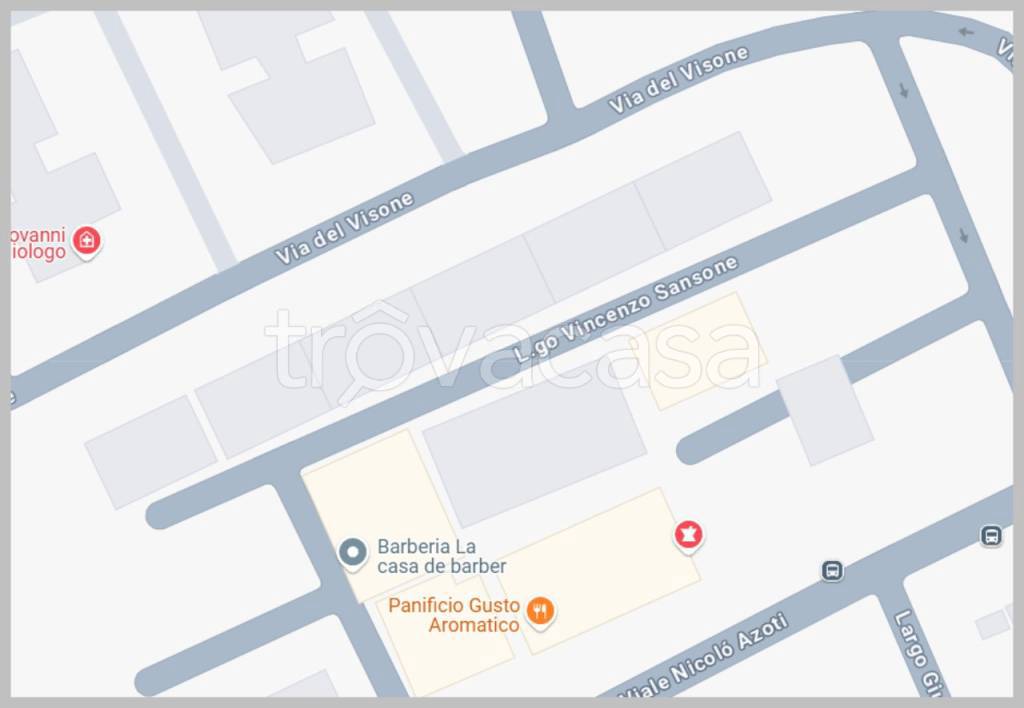Select beige highlighted building under trovacasa watermark
Viewport: 1024px width, 708px height.
(703, 351)
